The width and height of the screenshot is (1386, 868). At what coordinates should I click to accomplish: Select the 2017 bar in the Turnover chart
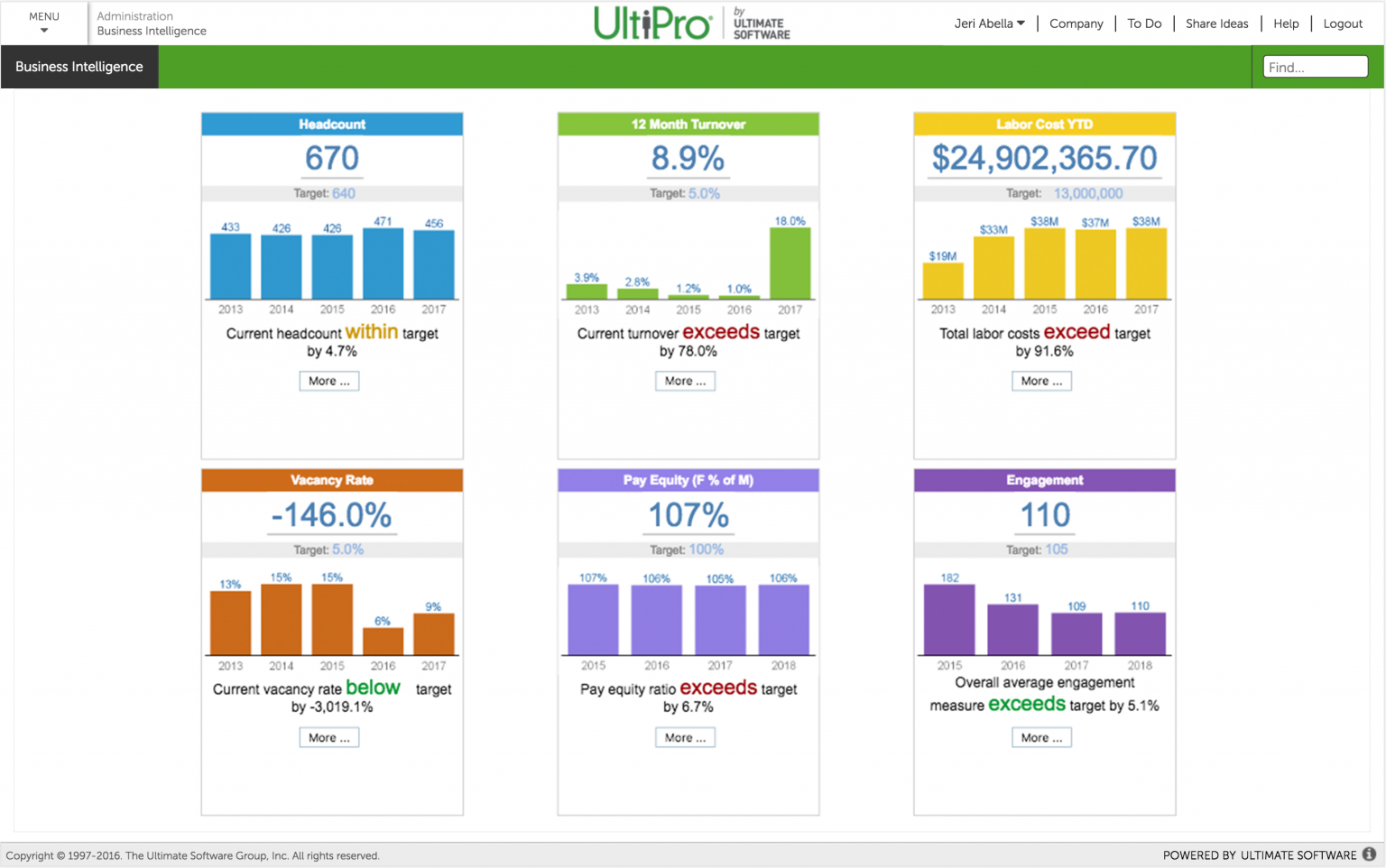pyautogui.click(x=790, y=264)
